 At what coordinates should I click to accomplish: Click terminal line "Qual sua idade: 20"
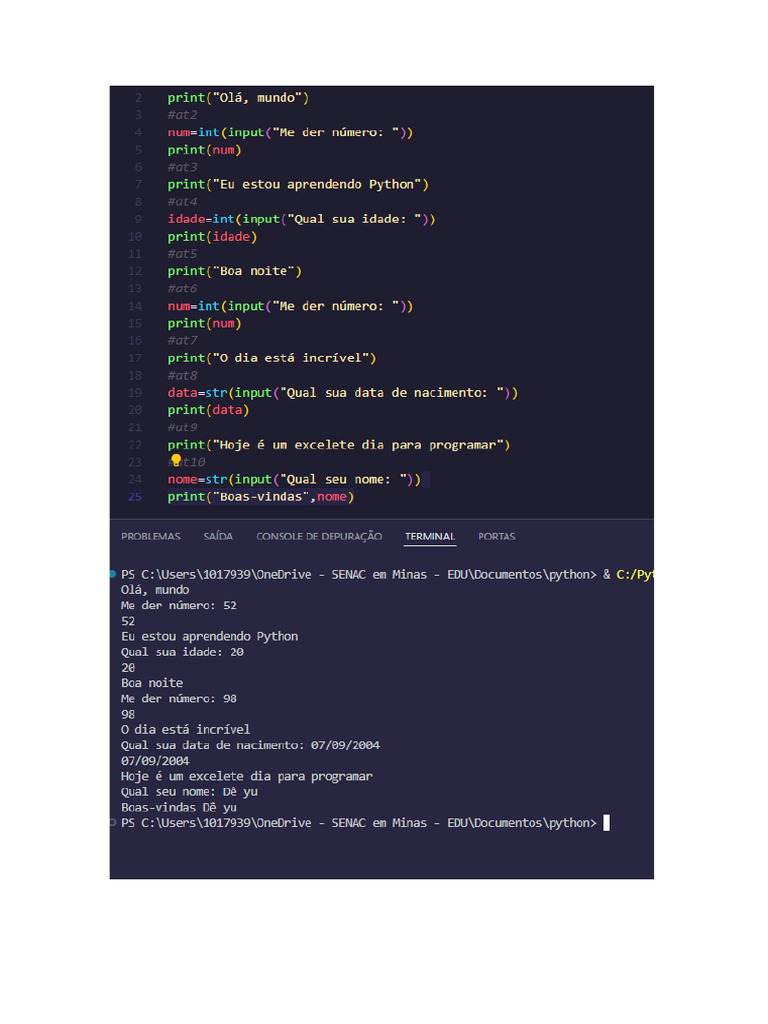[182, 652]
